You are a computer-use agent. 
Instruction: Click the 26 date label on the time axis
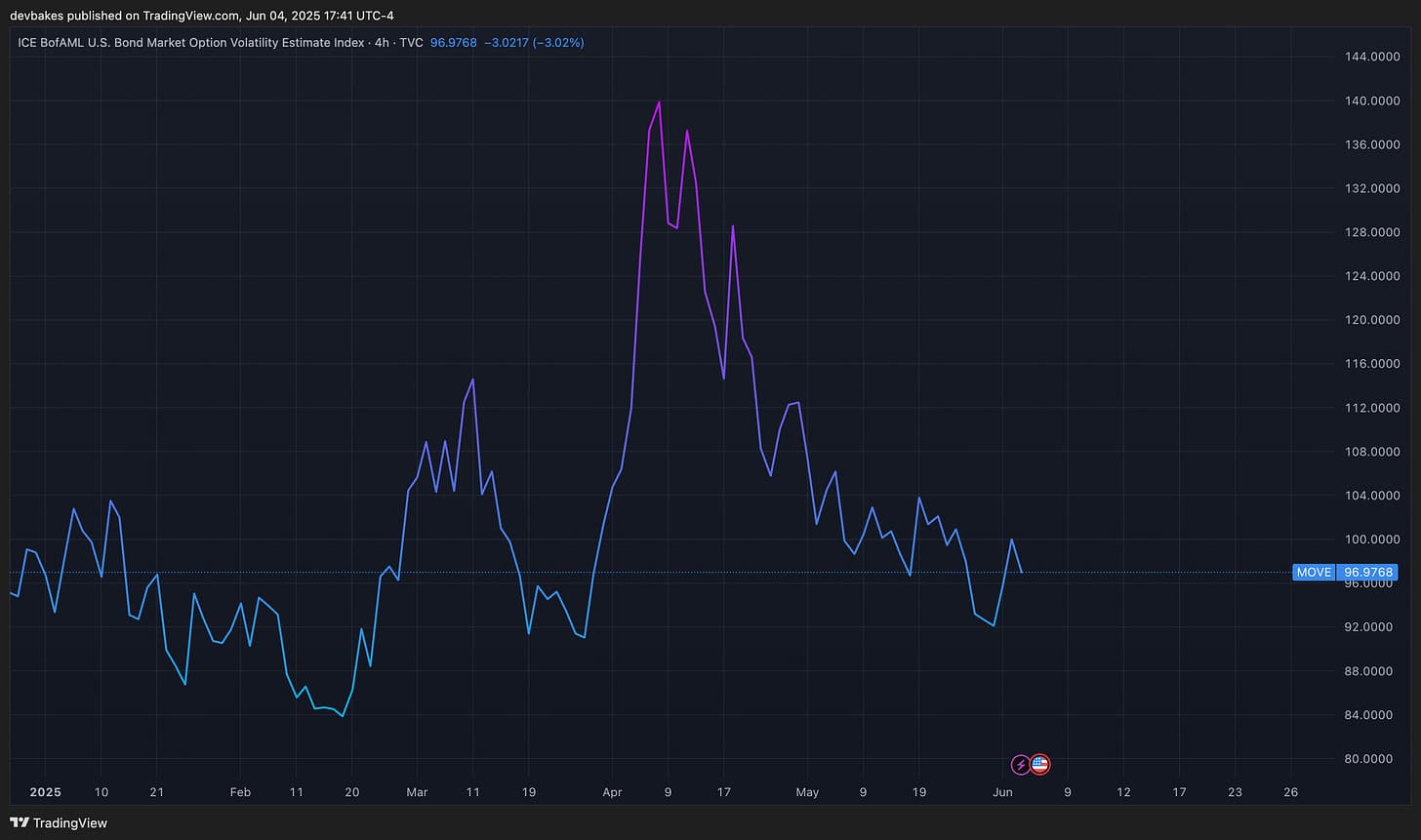[1291, 792]
